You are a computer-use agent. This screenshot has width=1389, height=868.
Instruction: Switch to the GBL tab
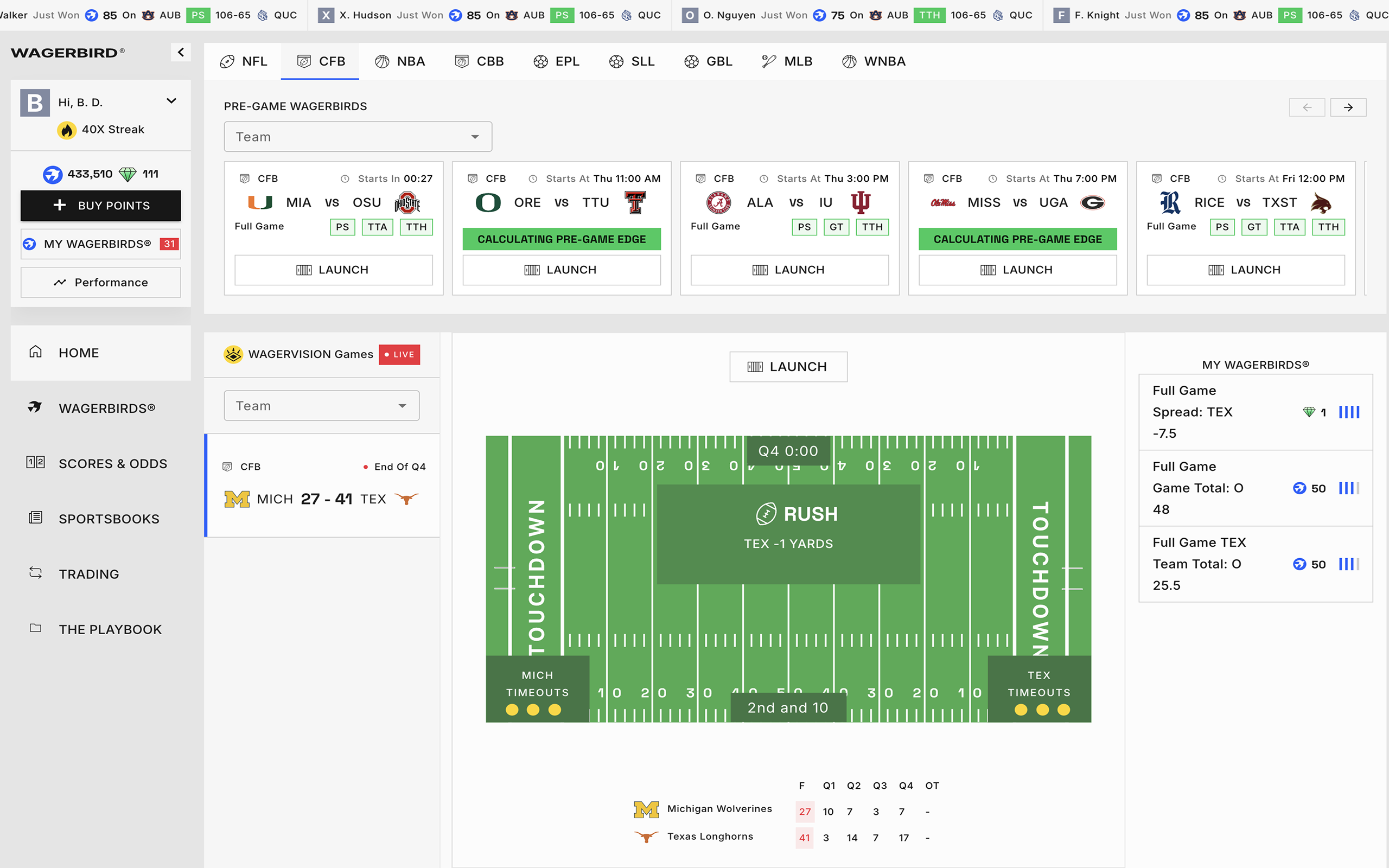(708, 61)
